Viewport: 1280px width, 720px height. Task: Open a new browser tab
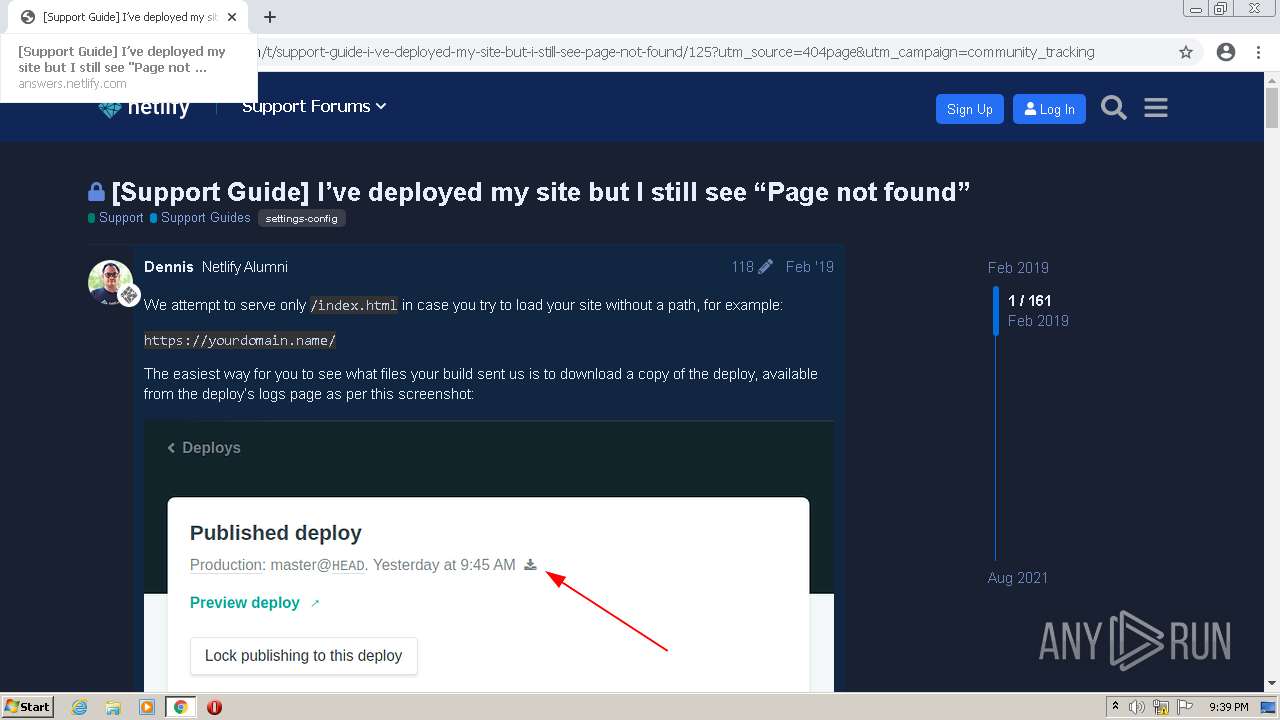pyautogui.click(x=270, y=17)
